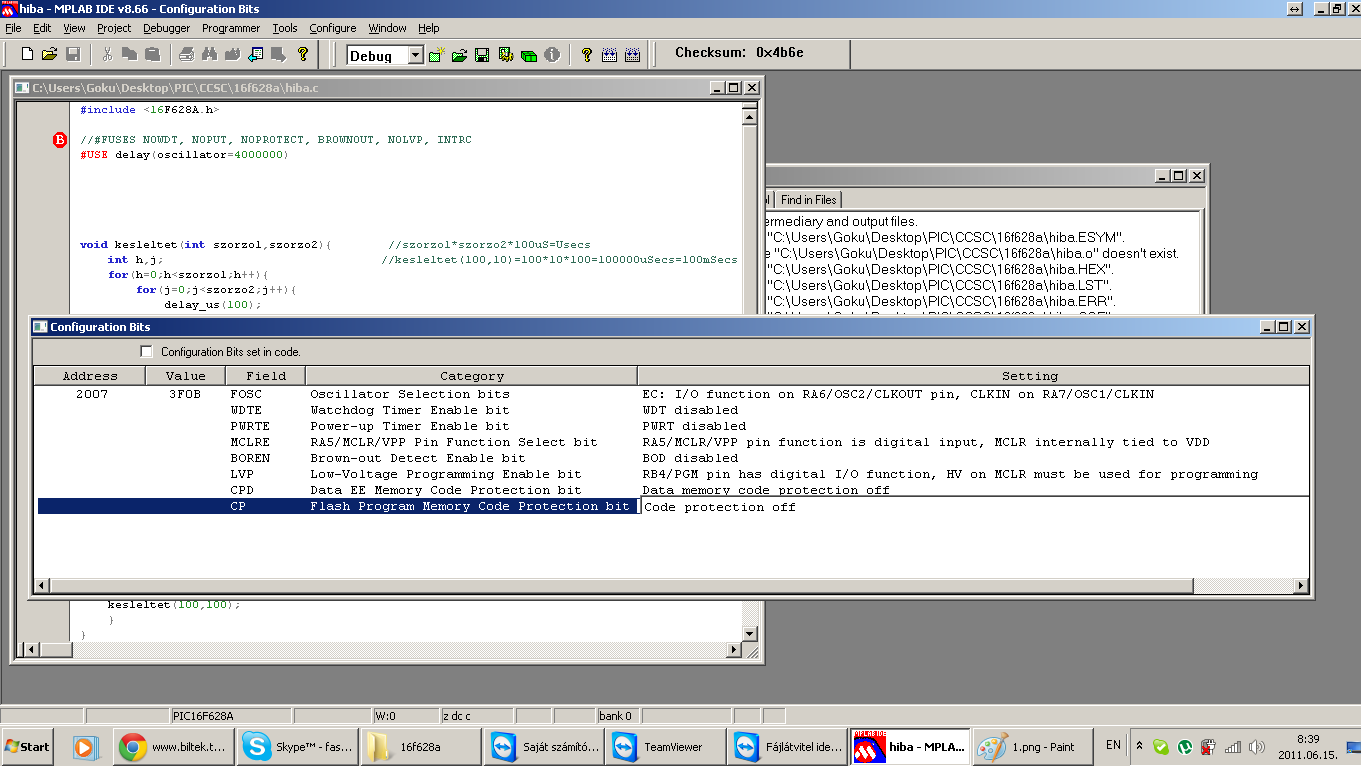Create a new file from the toolbar
The width and height of the screenshot is (1361, 766).
[x=27, y=54]
